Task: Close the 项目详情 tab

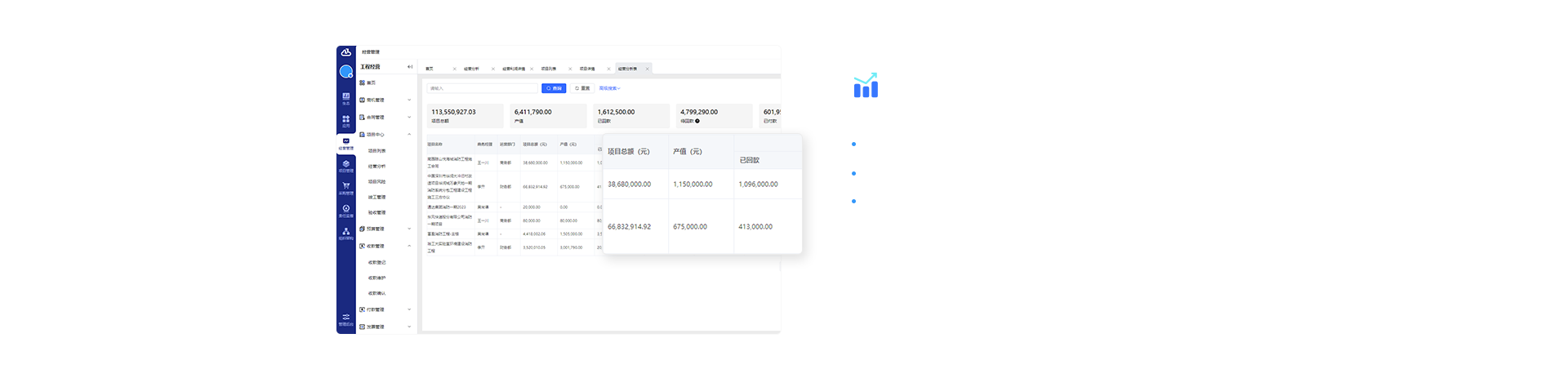Action: pyautogui.click(x=608, y=69)
